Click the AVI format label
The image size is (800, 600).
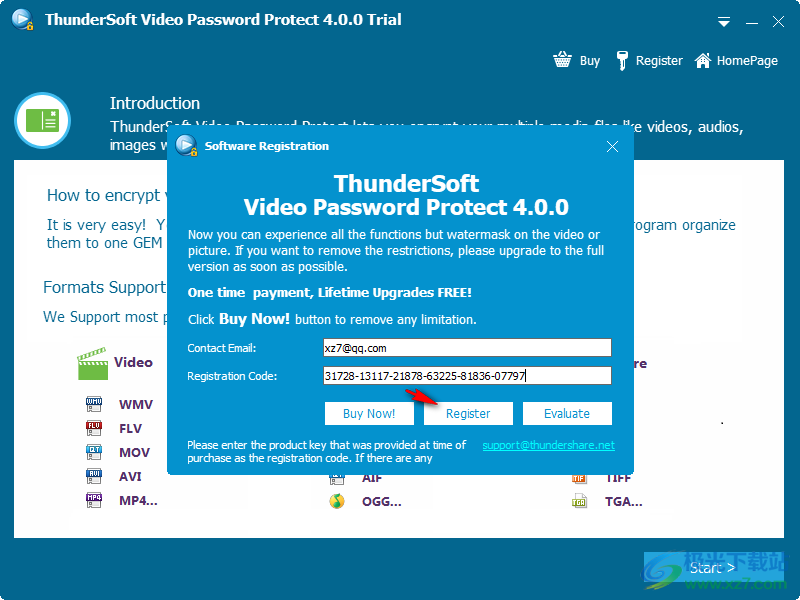pos(130,477)
